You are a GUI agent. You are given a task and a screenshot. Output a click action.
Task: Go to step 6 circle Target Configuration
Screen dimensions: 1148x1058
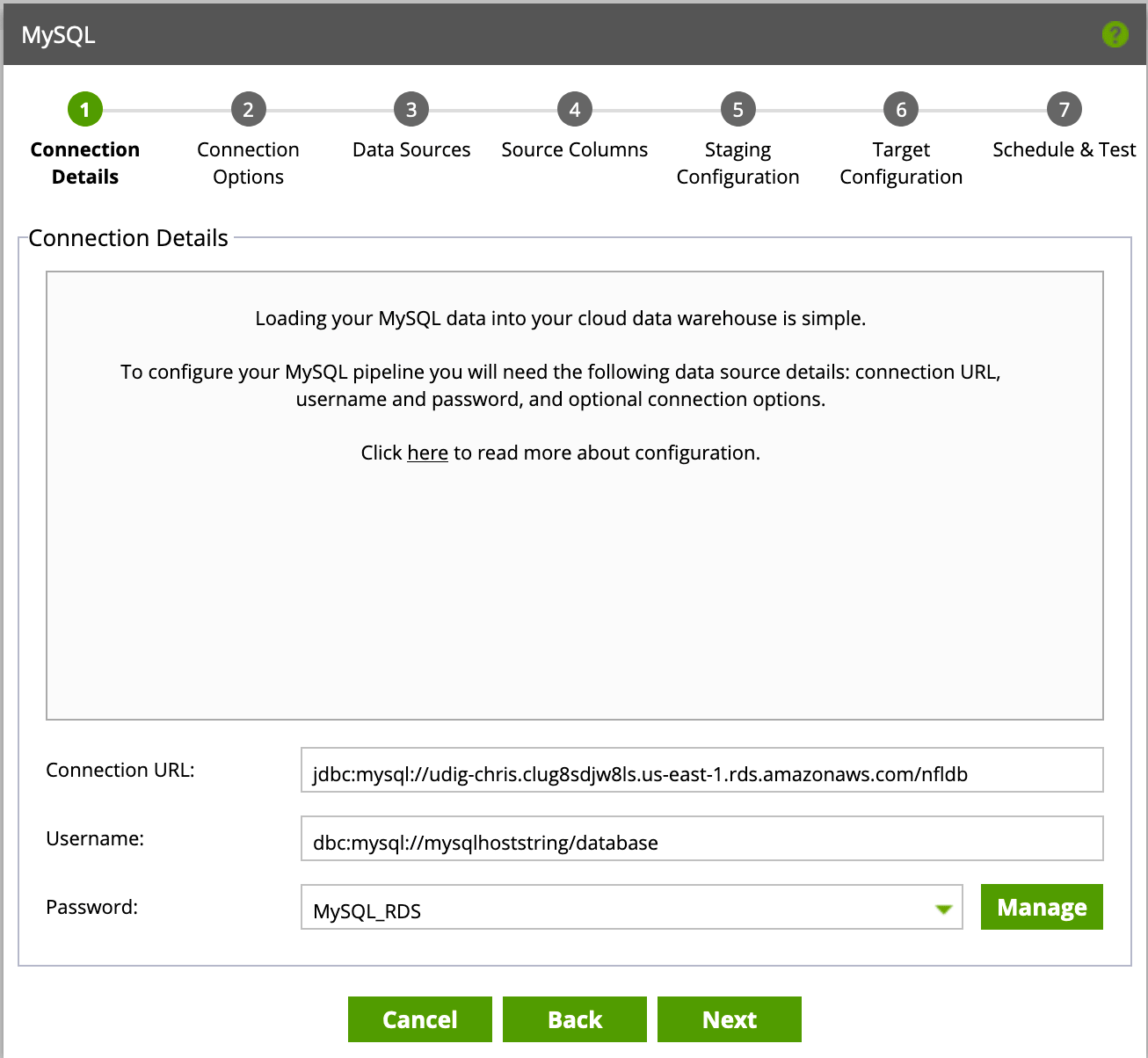point(901,110)
